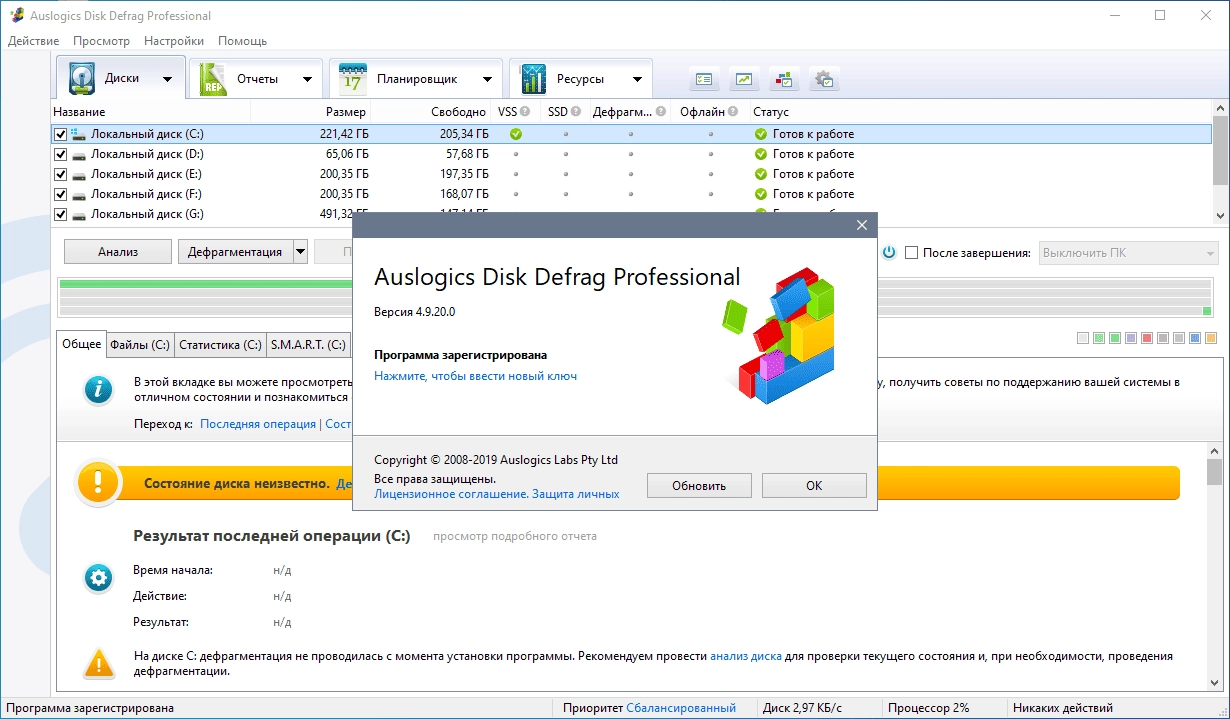
Task: Open the gear settings toolbar icon
Action: point(824,79)
